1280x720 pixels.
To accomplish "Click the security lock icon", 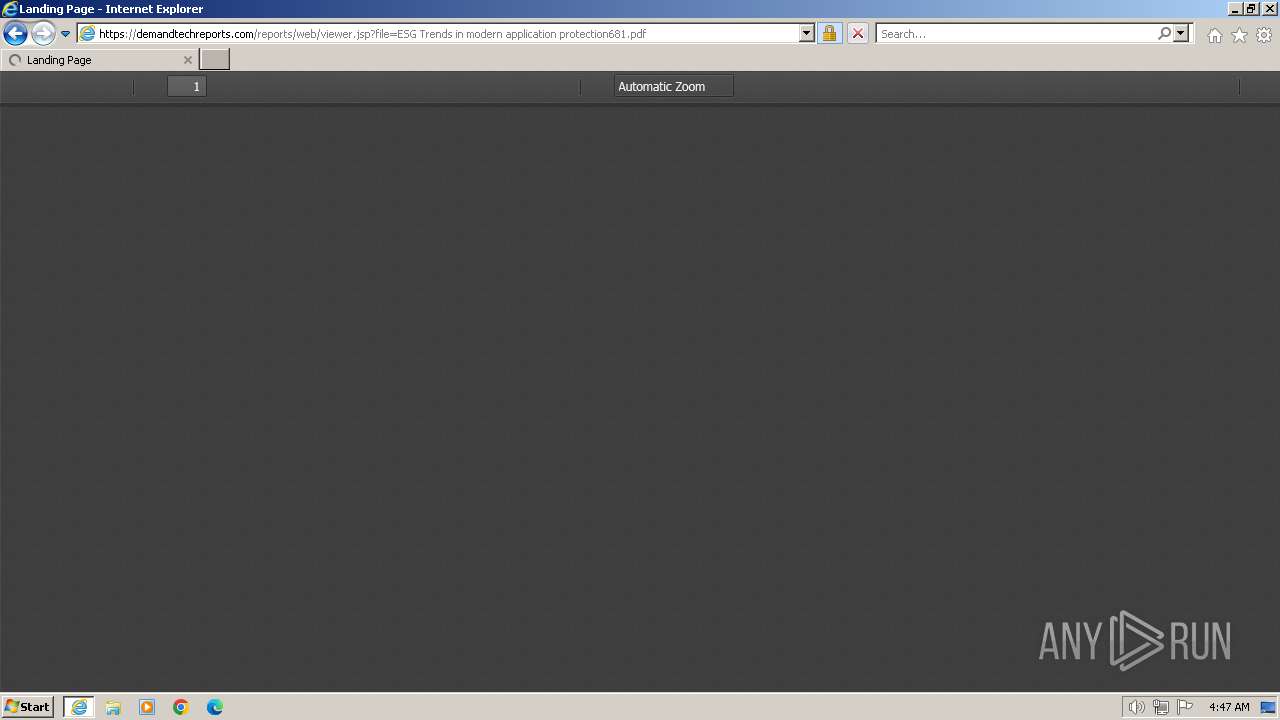I will coord(829,34).
